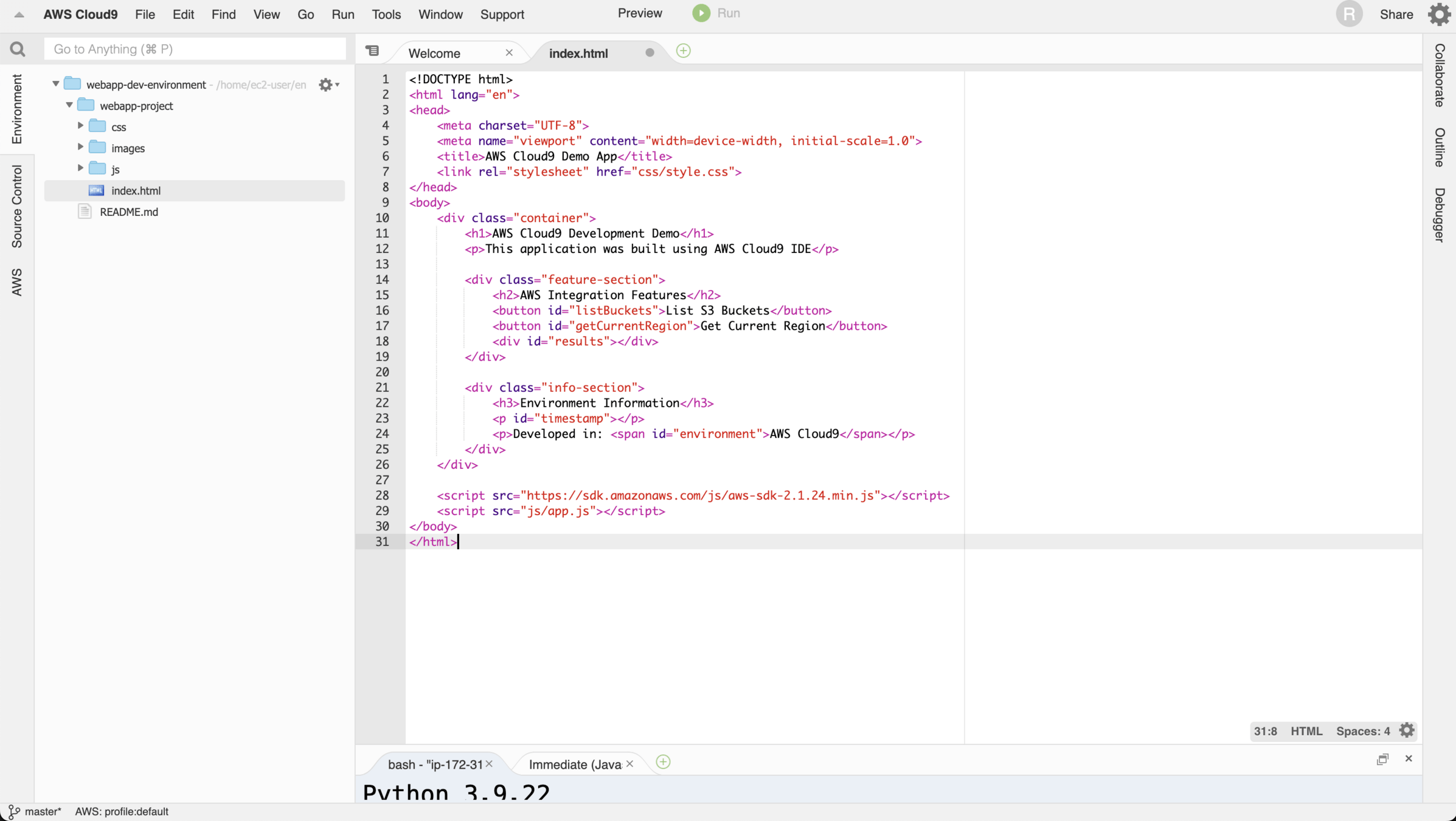Image resolution: width=1456 pixels, height=821 pixels.
Task: Toggle the Environment side panel
Action: pyautogui.click(x=16, y=109)
